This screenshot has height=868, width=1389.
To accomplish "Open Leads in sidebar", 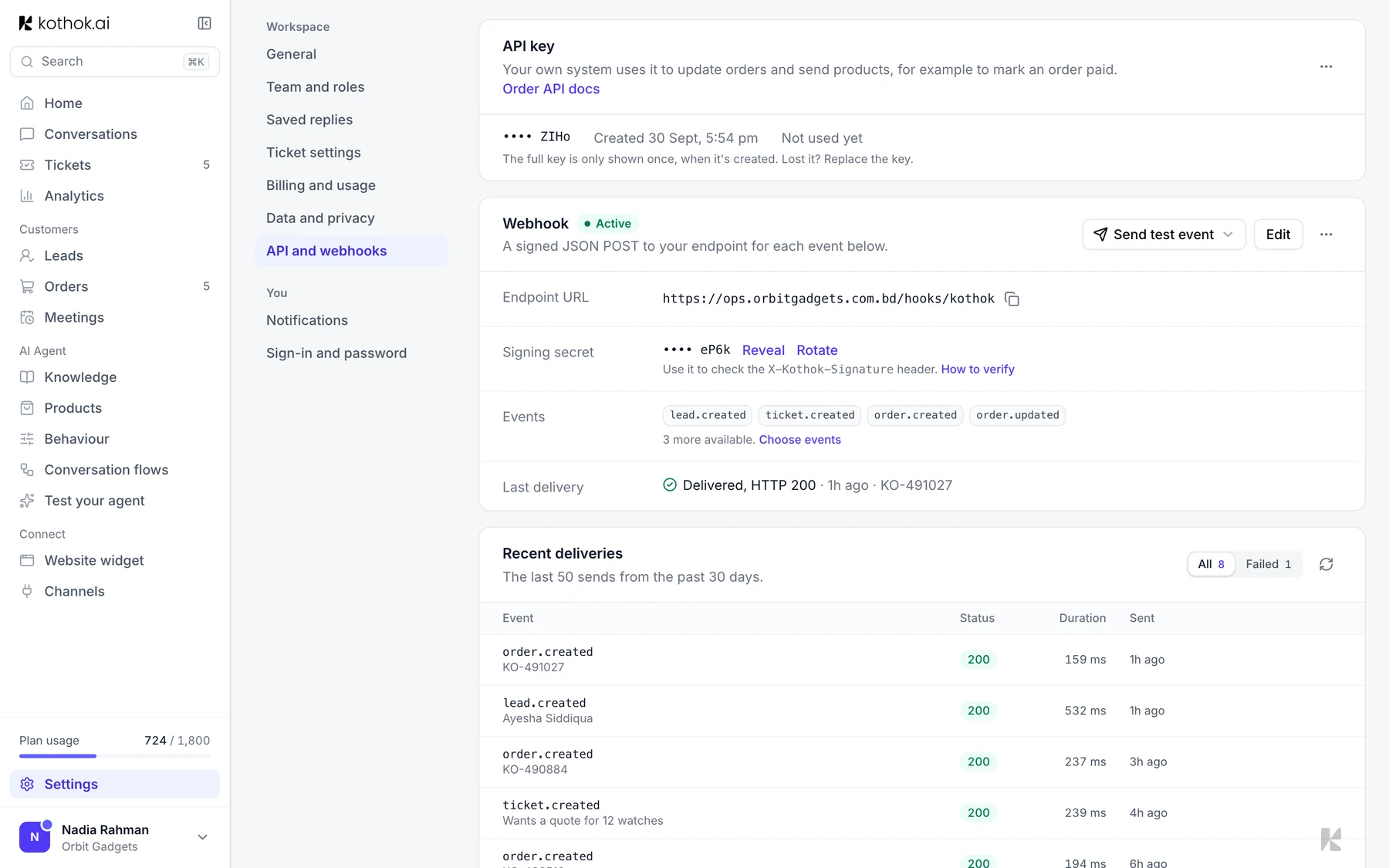I will (115, 255).
